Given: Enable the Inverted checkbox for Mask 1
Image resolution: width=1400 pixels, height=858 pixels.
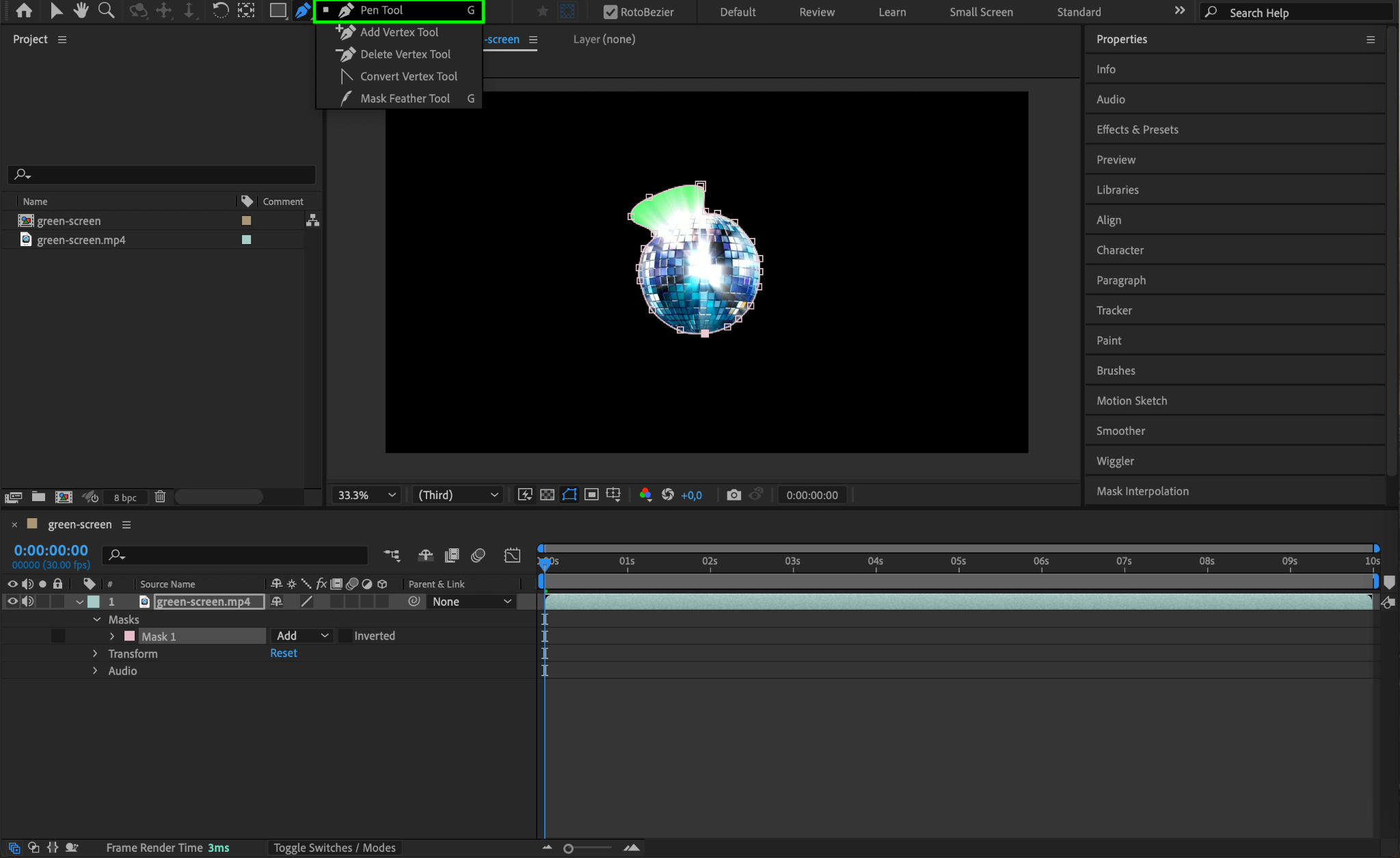Looking at the screenshot, I should click(x=346, y=636).
